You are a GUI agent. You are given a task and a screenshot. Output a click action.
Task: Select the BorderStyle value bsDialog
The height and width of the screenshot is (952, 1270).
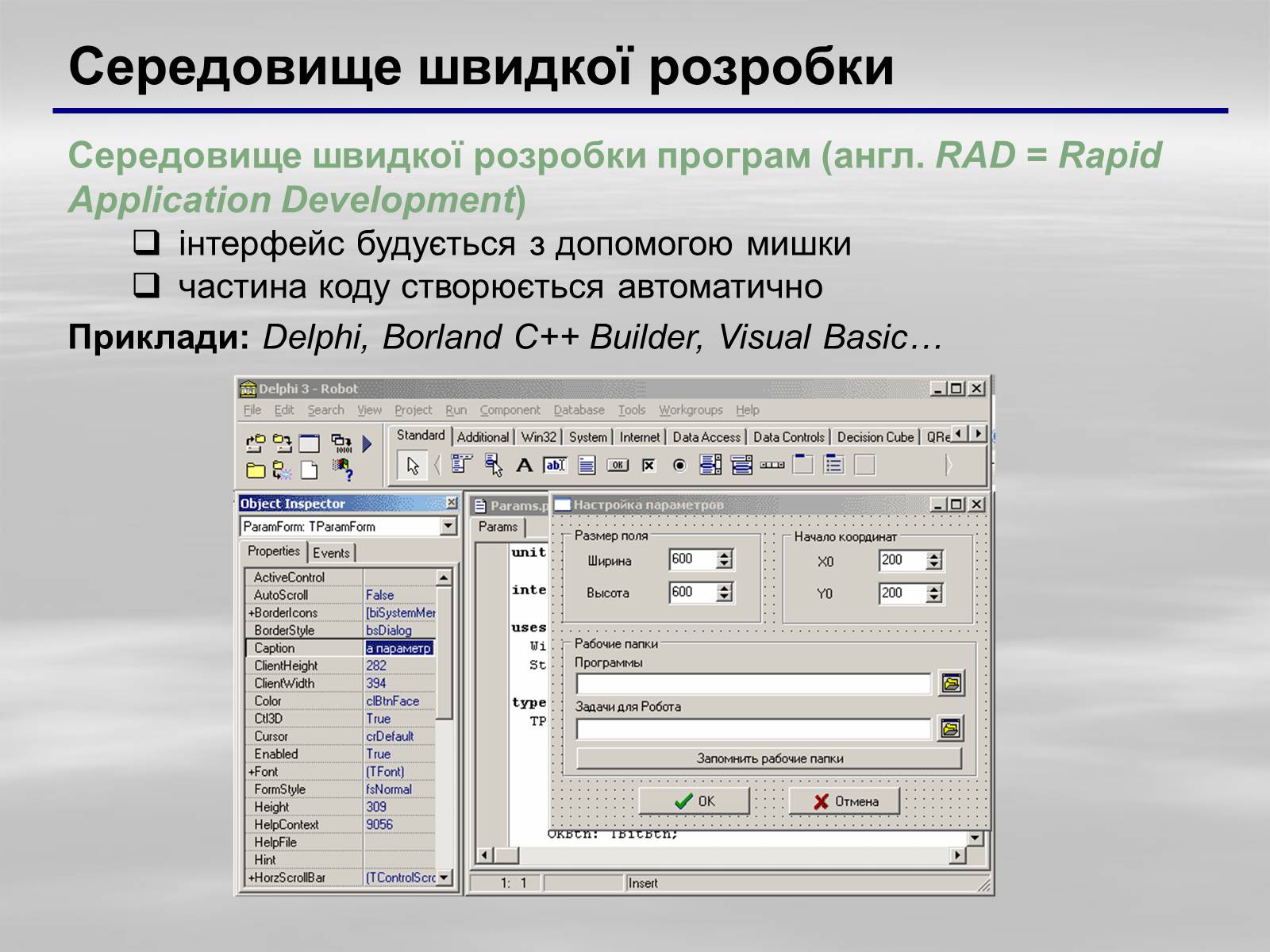[399, 631]
